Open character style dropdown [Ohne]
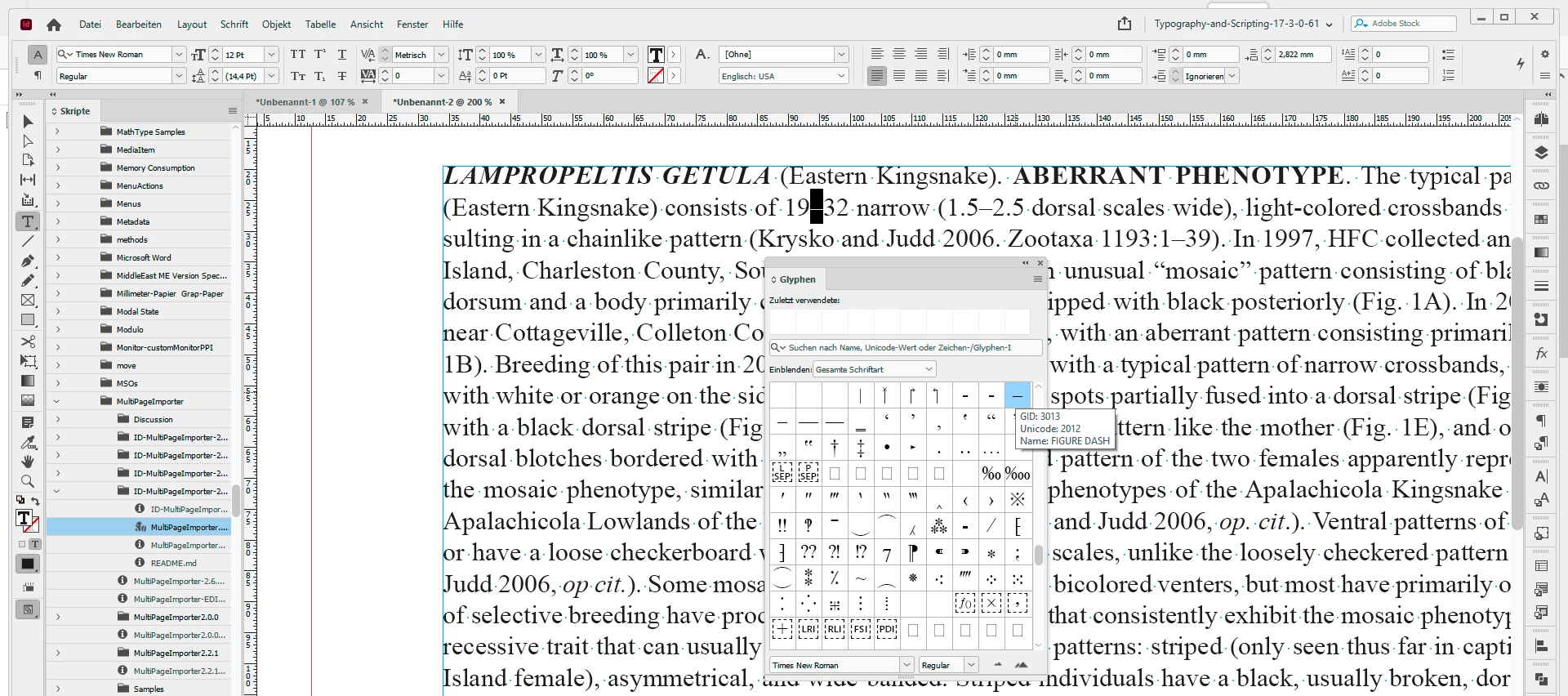 [x=841, y=55]
